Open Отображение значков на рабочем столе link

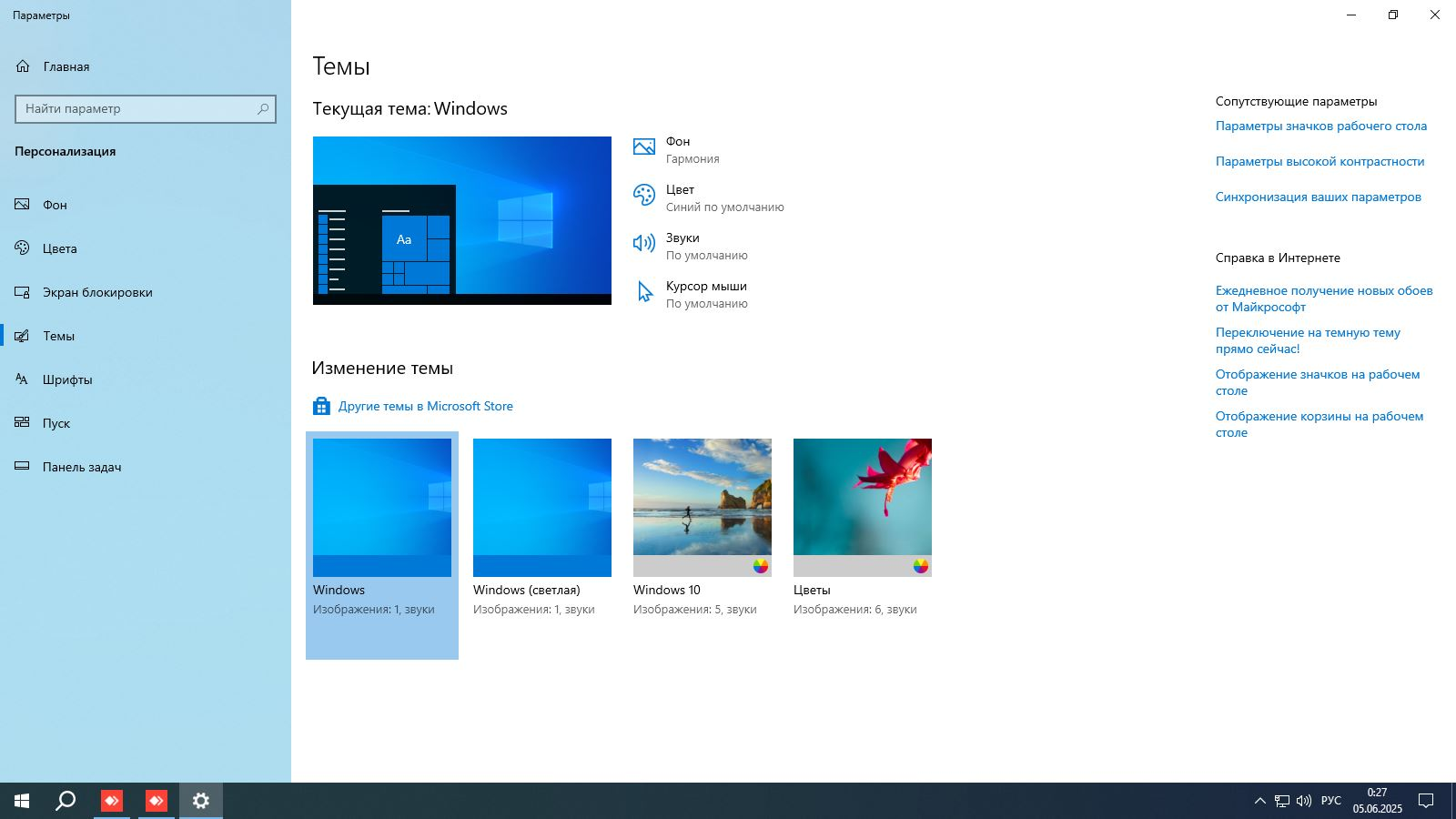[x=1318, y=382]
